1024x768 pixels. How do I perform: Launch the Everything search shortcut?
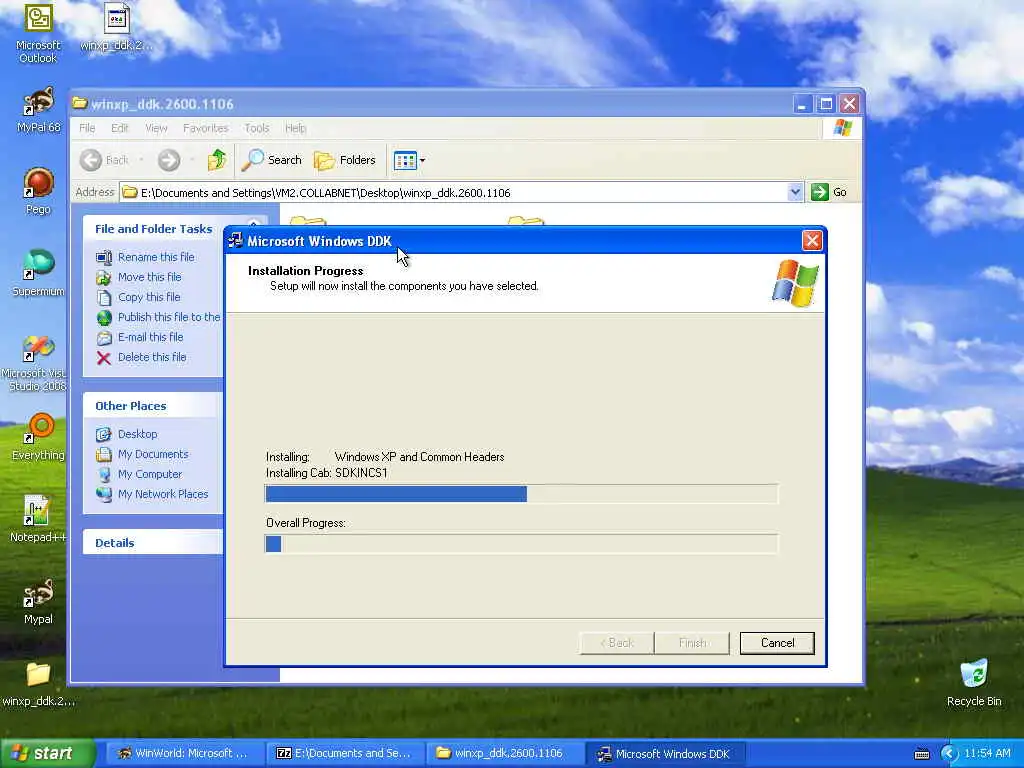[38, 438]
